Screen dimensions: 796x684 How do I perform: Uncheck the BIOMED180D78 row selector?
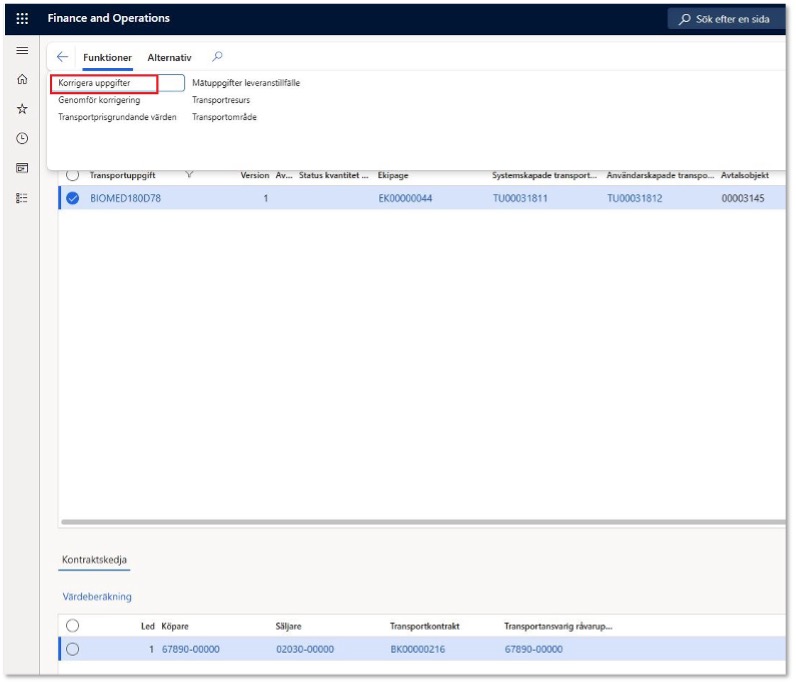(x=73, y=198)
